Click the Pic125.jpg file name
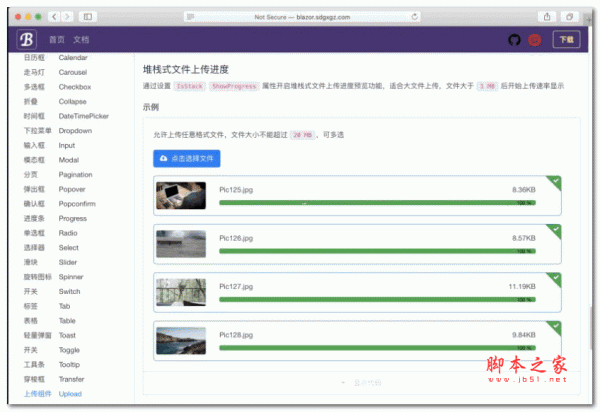 pyautogui.click(x=236, y=190)
